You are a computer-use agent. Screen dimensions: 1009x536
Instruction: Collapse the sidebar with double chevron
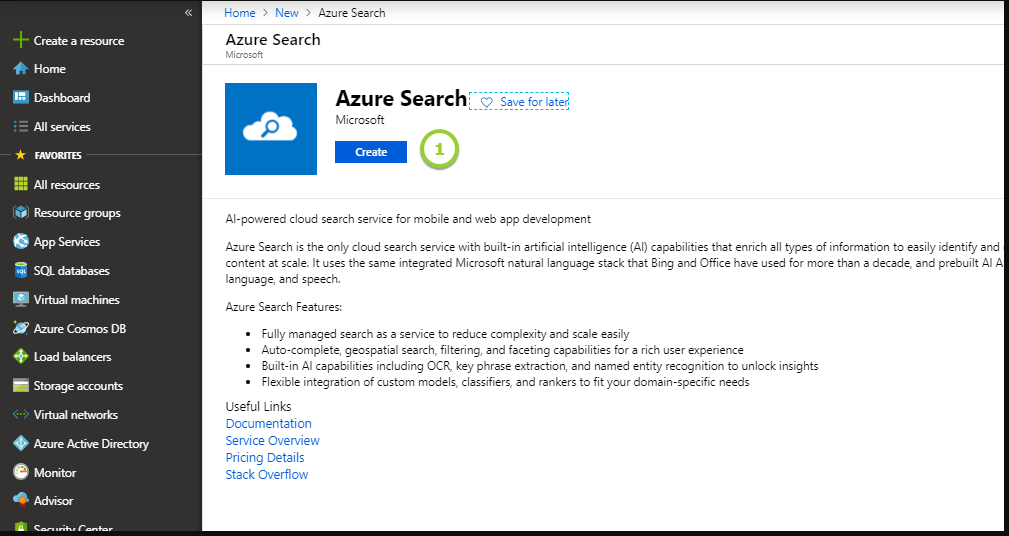188,12
